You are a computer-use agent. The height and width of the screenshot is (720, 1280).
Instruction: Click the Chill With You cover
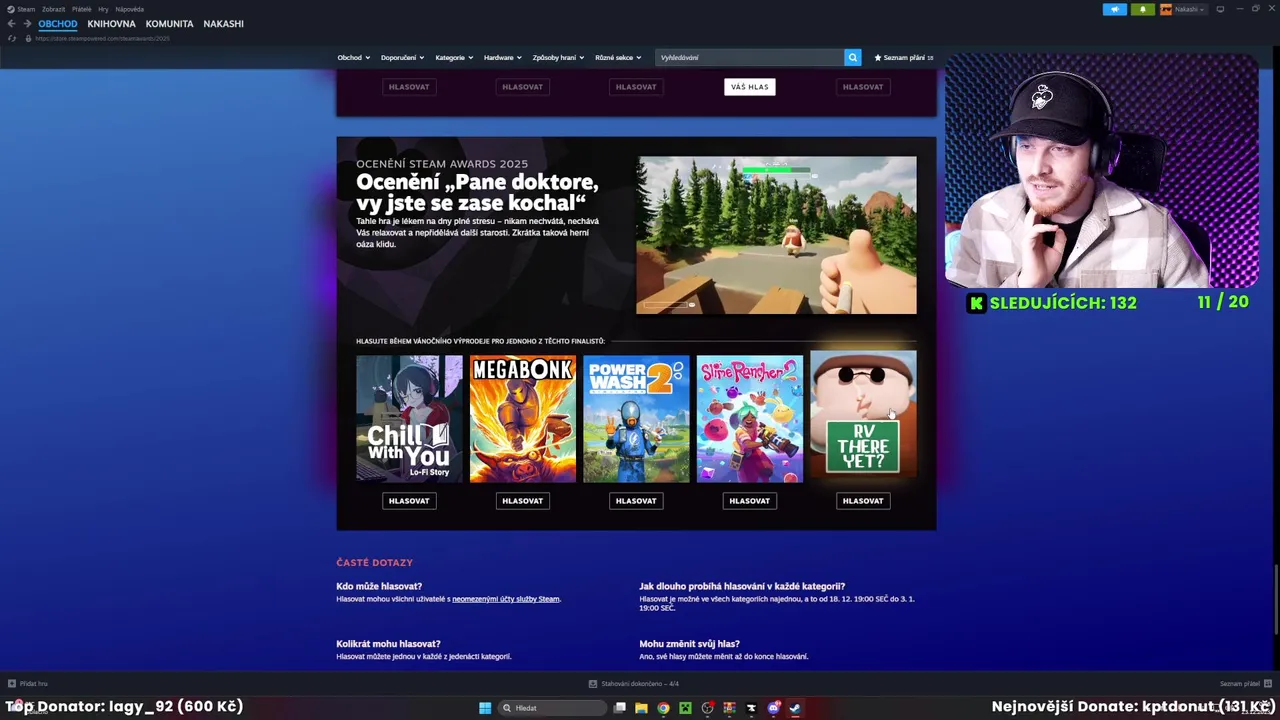tap(409, 419)
